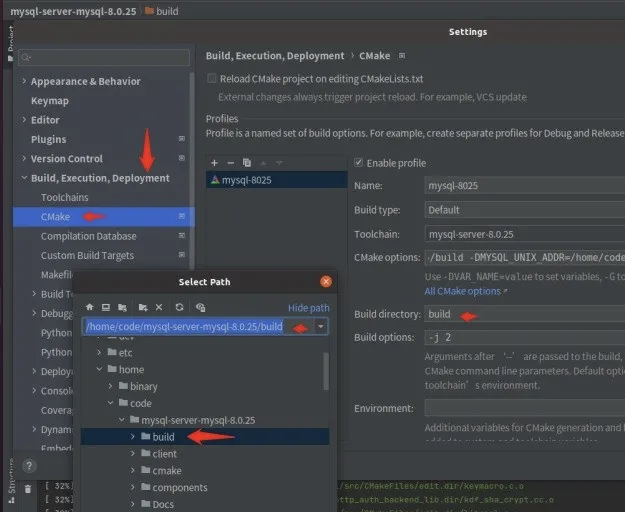Select Compilation Database in settings list
Image resolution: width=625 pixels, height=512 pixels.
tap(88, 236)
